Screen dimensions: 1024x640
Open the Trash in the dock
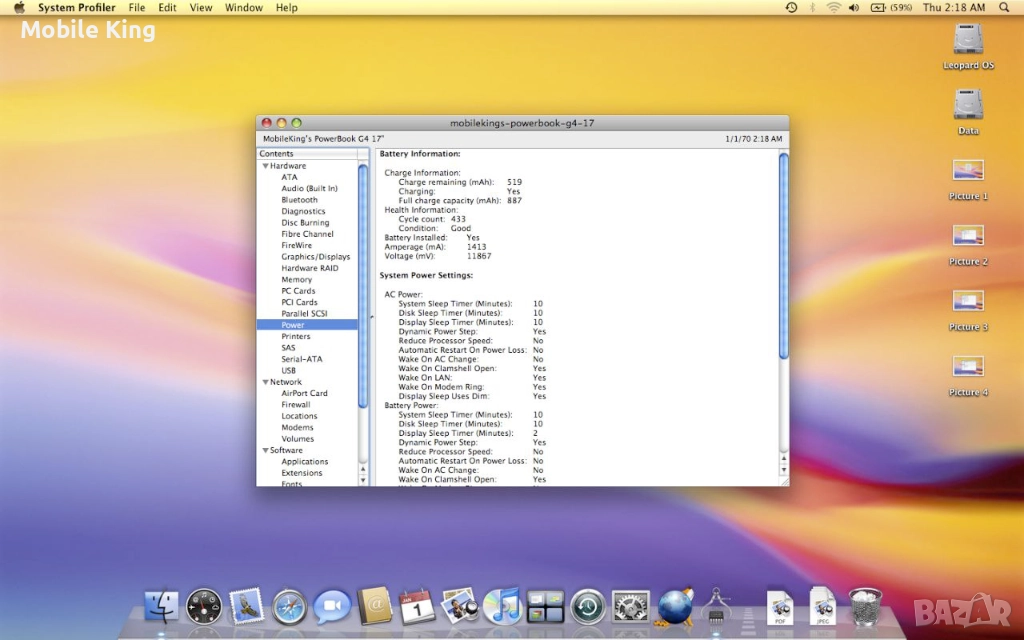point(865,606)
